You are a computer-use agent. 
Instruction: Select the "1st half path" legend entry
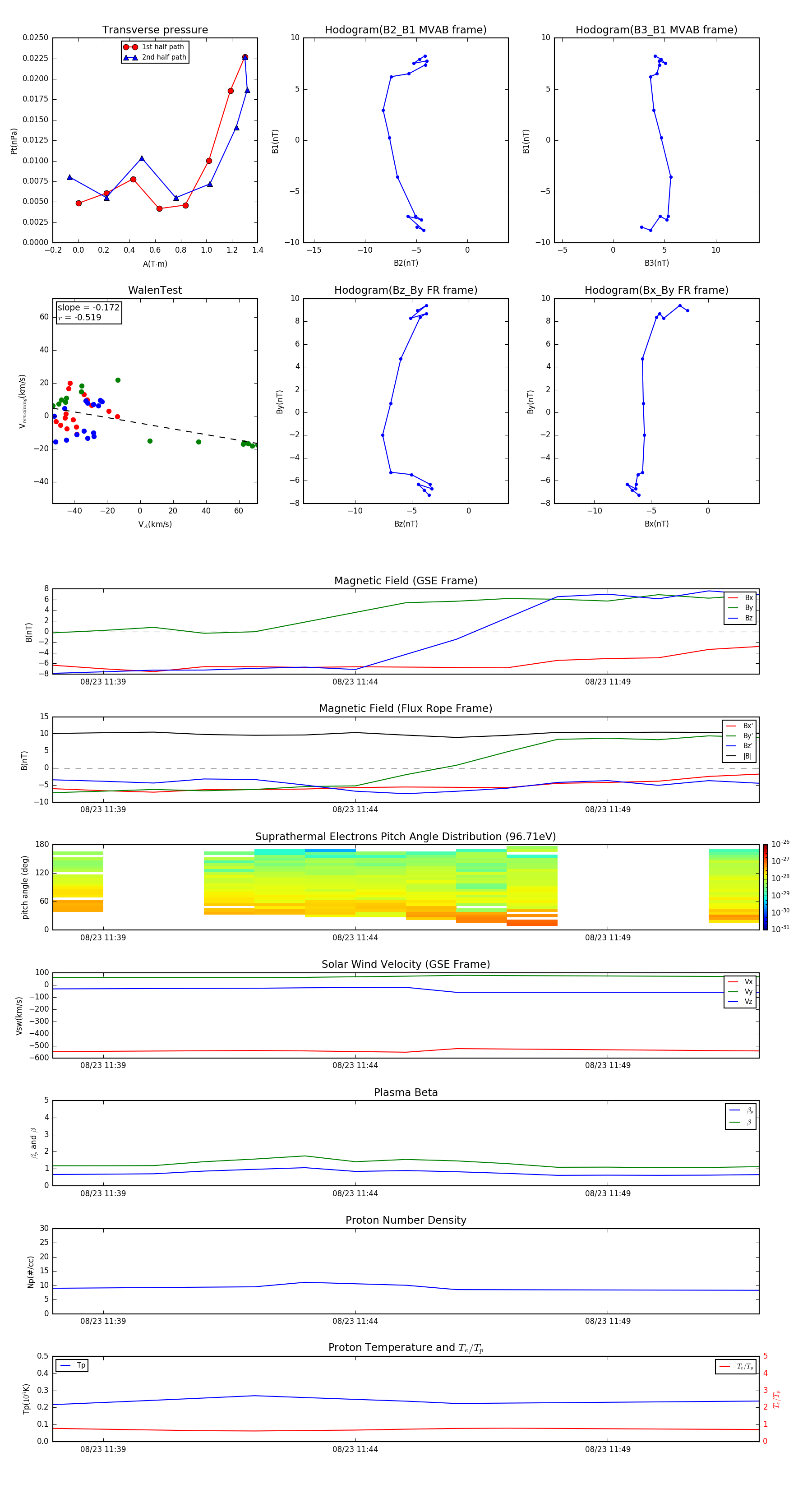(154, 47)
